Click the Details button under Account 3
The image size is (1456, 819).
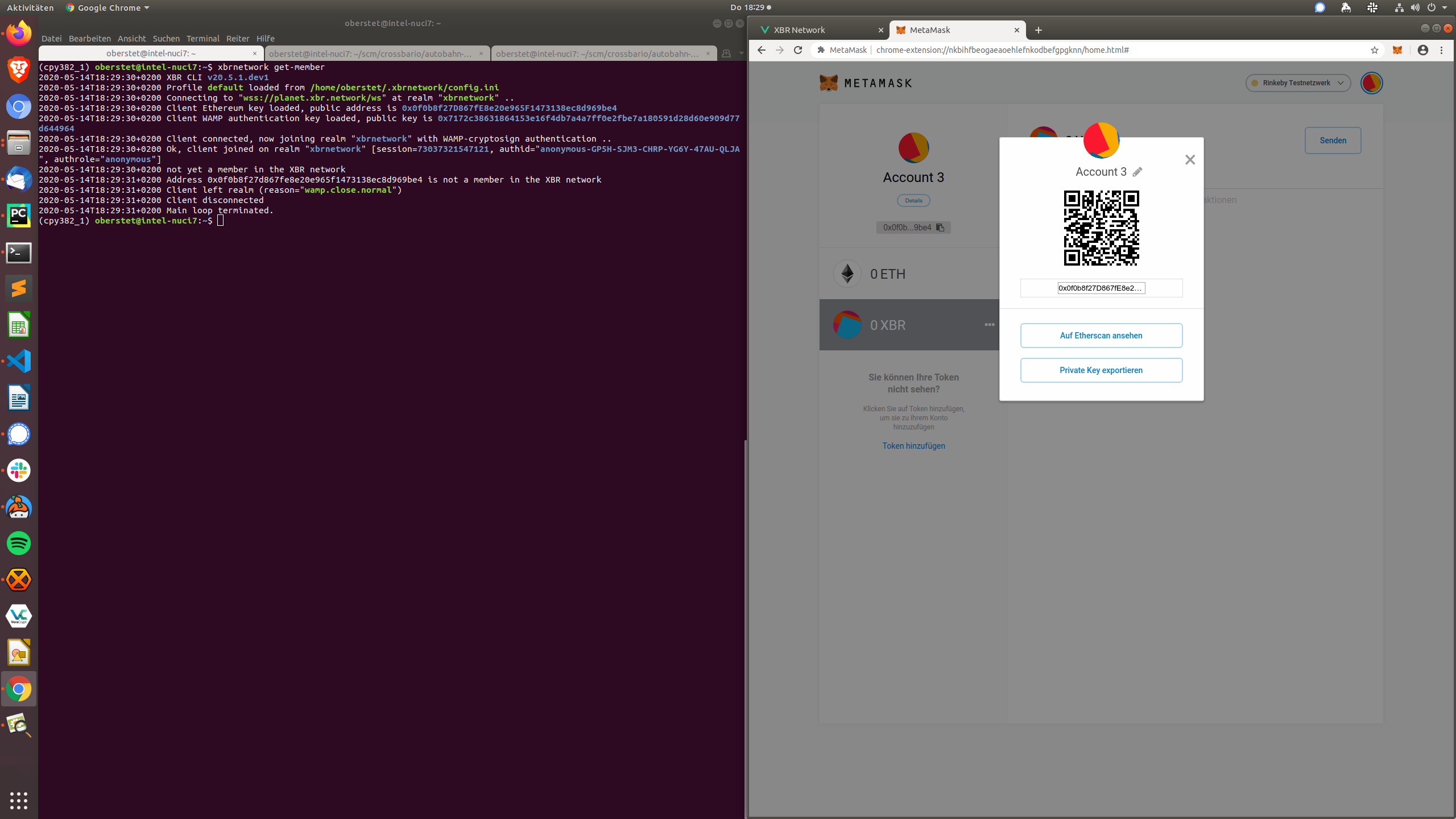(913, 200)
